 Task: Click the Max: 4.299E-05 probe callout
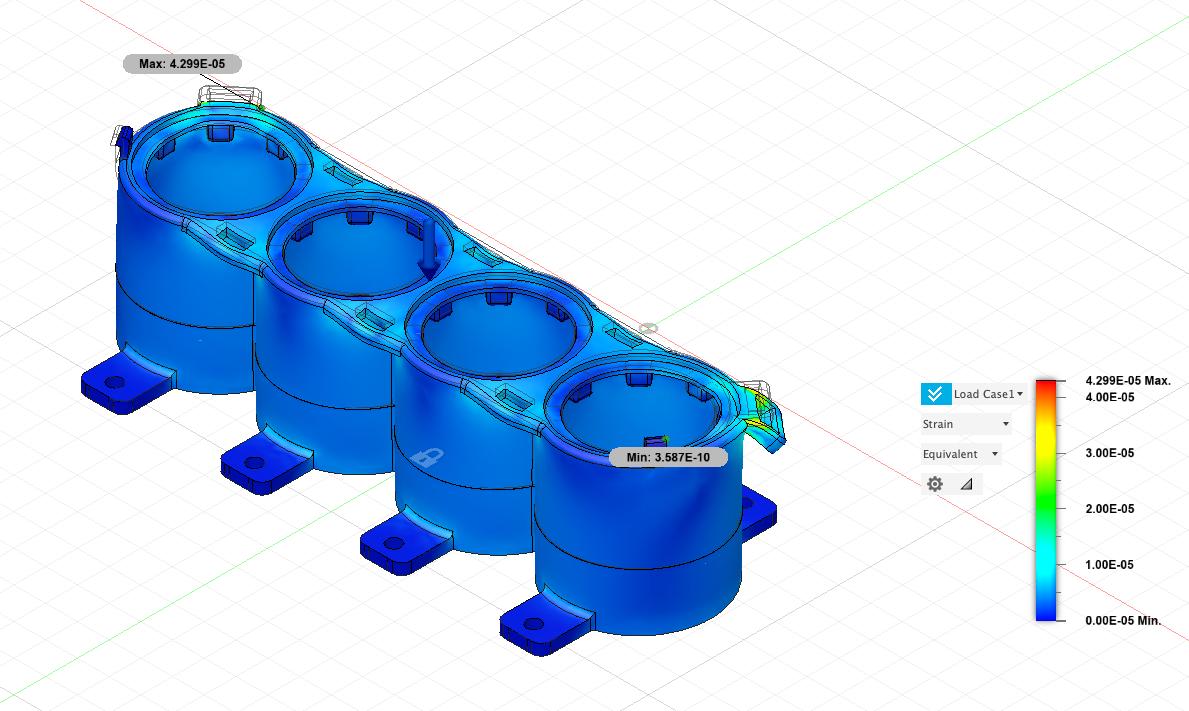pos(182,64)
